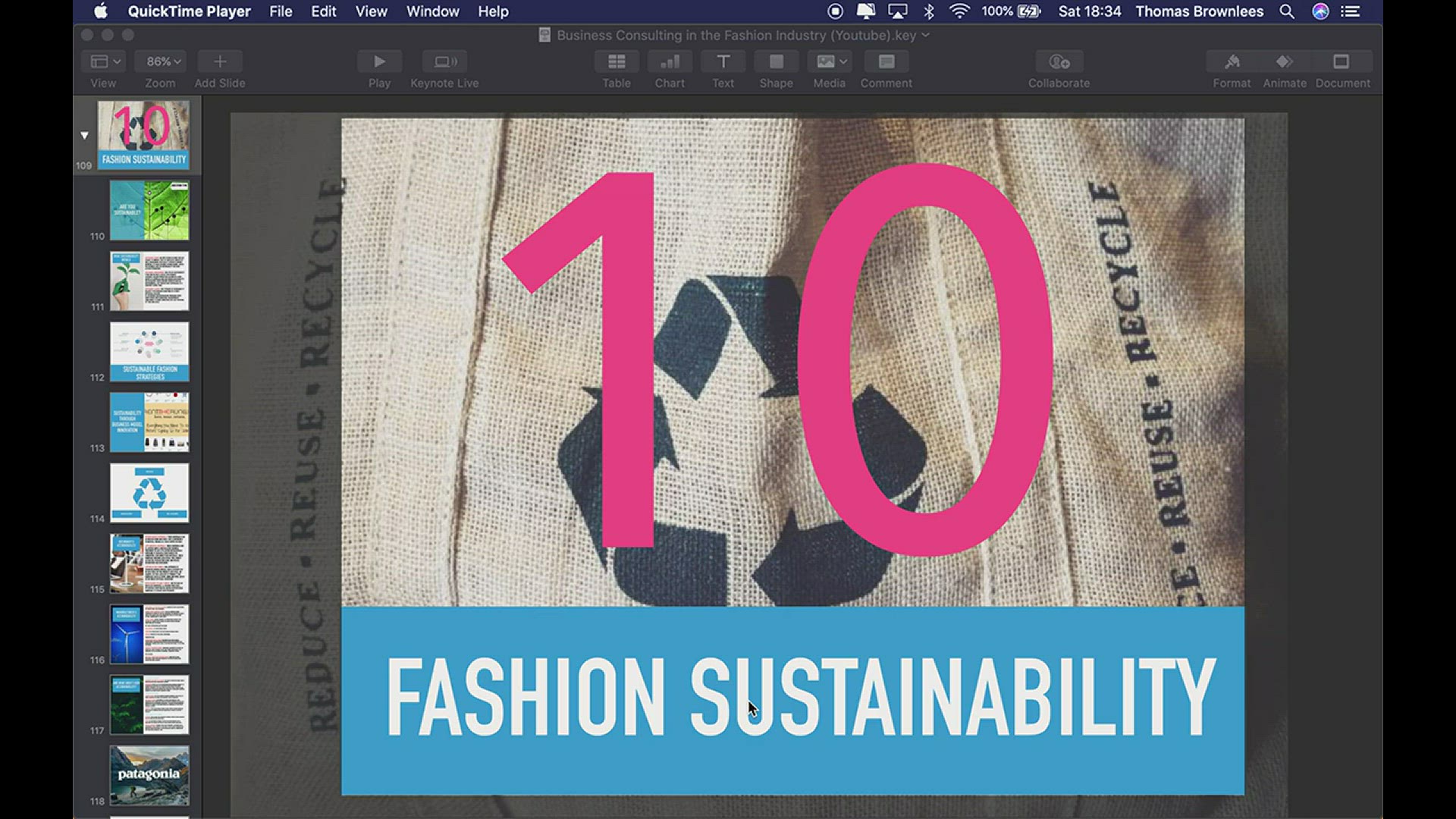Viewport: 1456px width, 819px height.
Task: Toggle the Animate inspector panel
Action: (1285, 61)
